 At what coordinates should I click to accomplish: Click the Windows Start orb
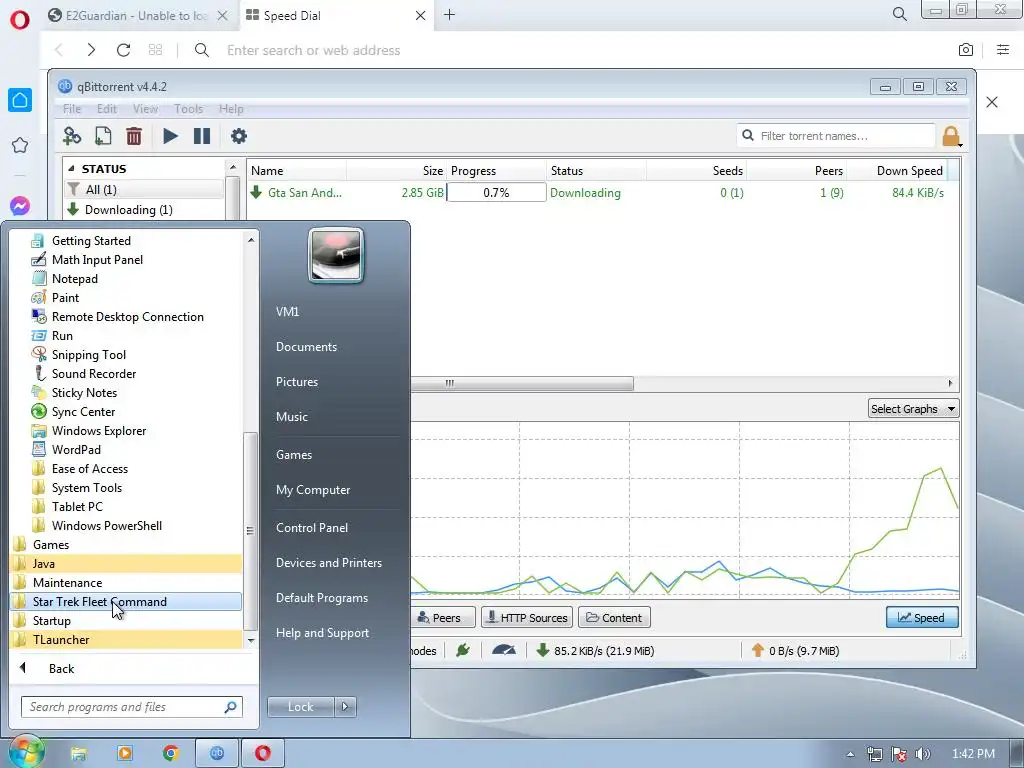[x=25, y=752]
